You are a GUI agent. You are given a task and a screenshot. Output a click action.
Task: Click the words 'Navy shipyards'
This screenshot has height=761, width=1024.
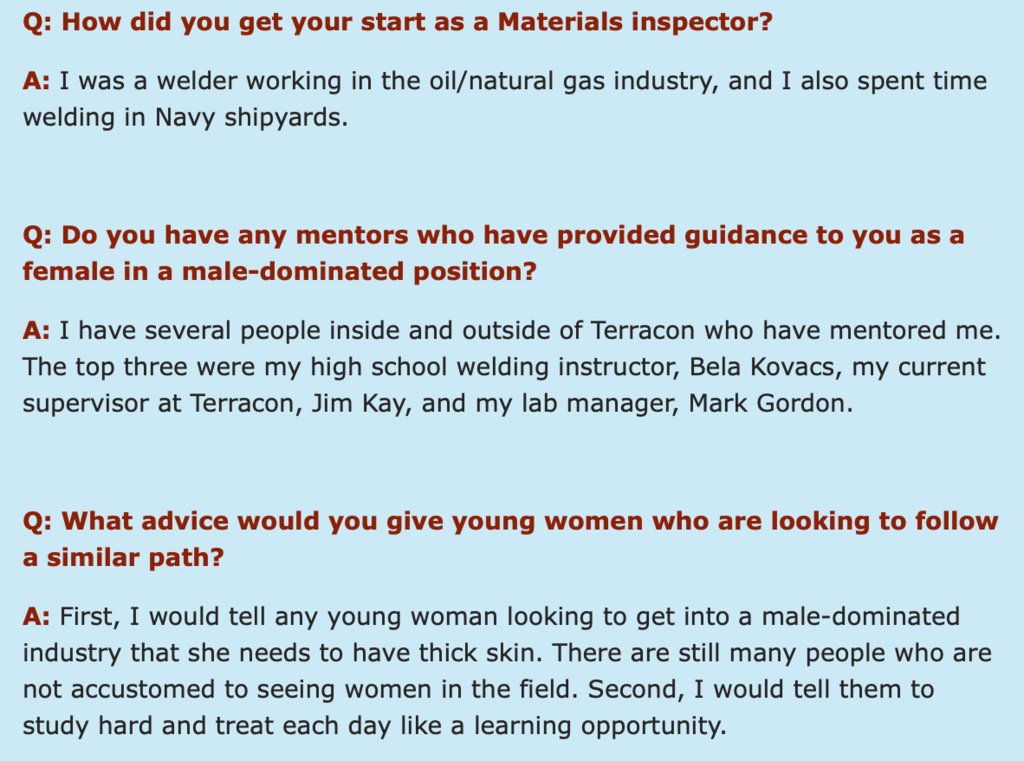pos(248,118)
